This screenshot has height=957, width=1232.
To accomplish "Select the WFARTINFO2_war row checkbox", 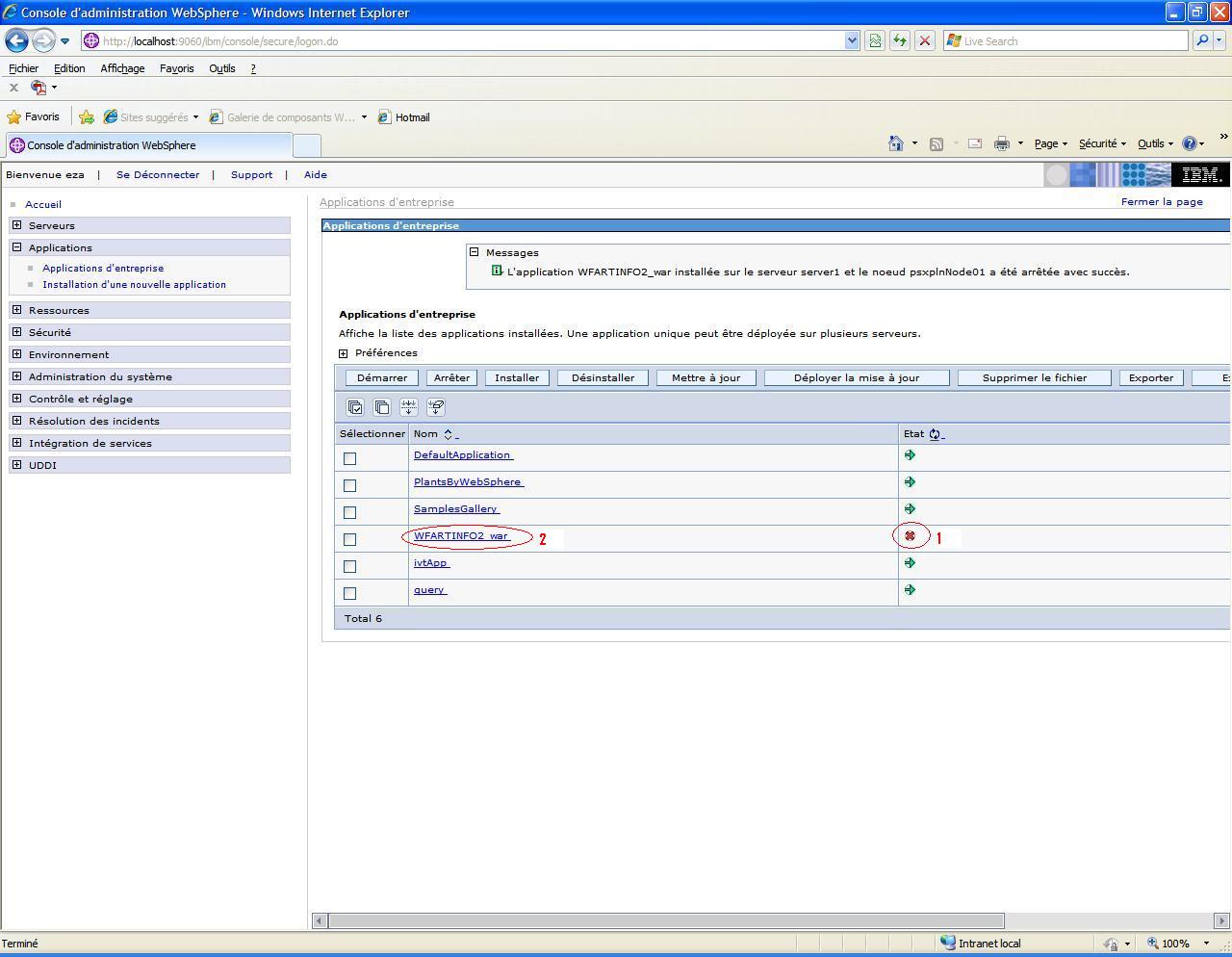I will pos(349,539).
